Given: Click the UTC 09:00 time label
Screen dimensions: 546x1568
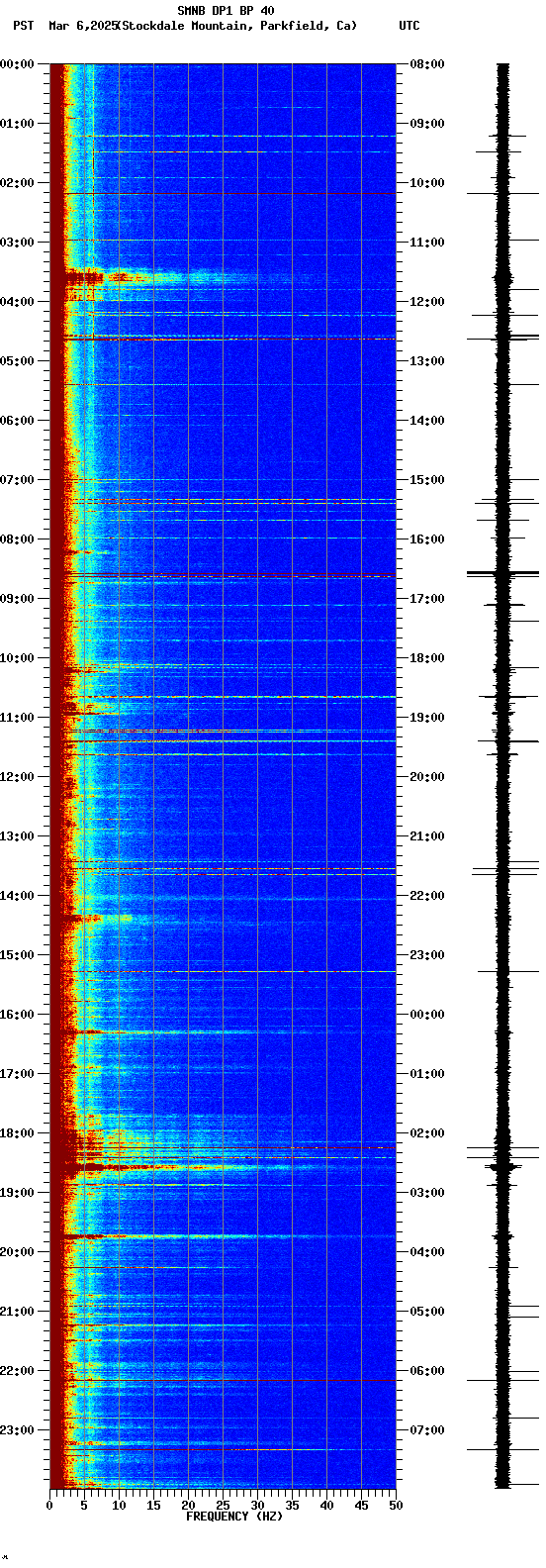Looking at the screenshot, I should click(427, 124).
